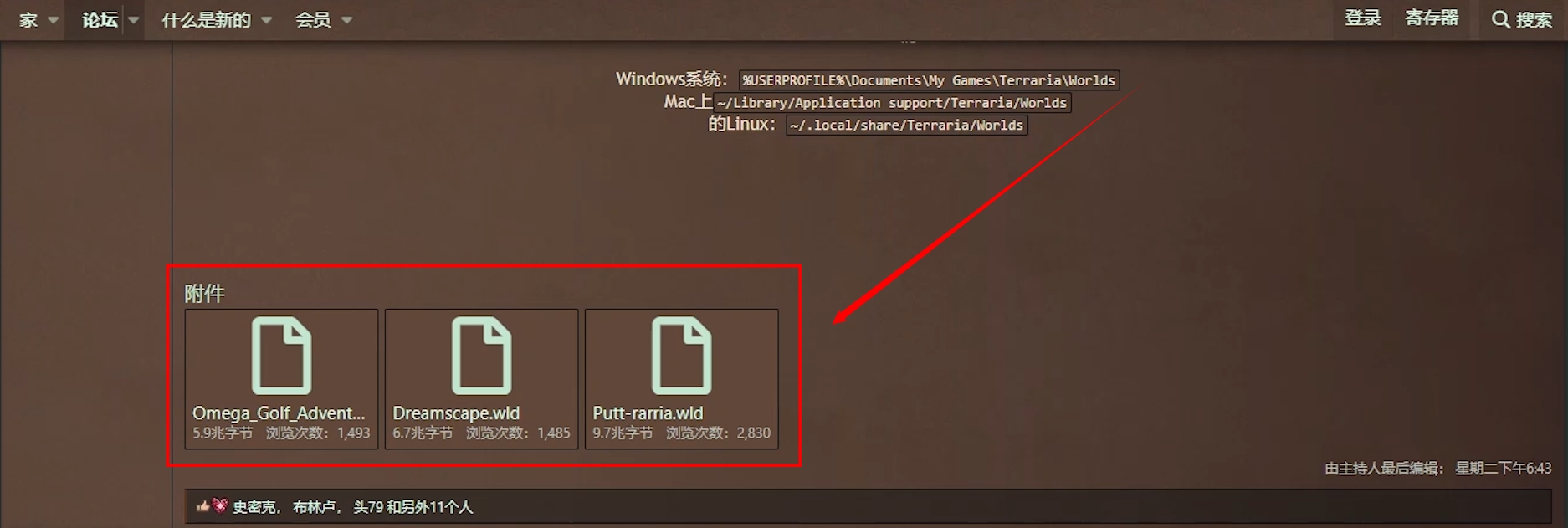Image resolution: width=1568 pixels, height=528 pixels.
Task: Open the Putt-rarria.wld file icon
Action: point(682,356)
